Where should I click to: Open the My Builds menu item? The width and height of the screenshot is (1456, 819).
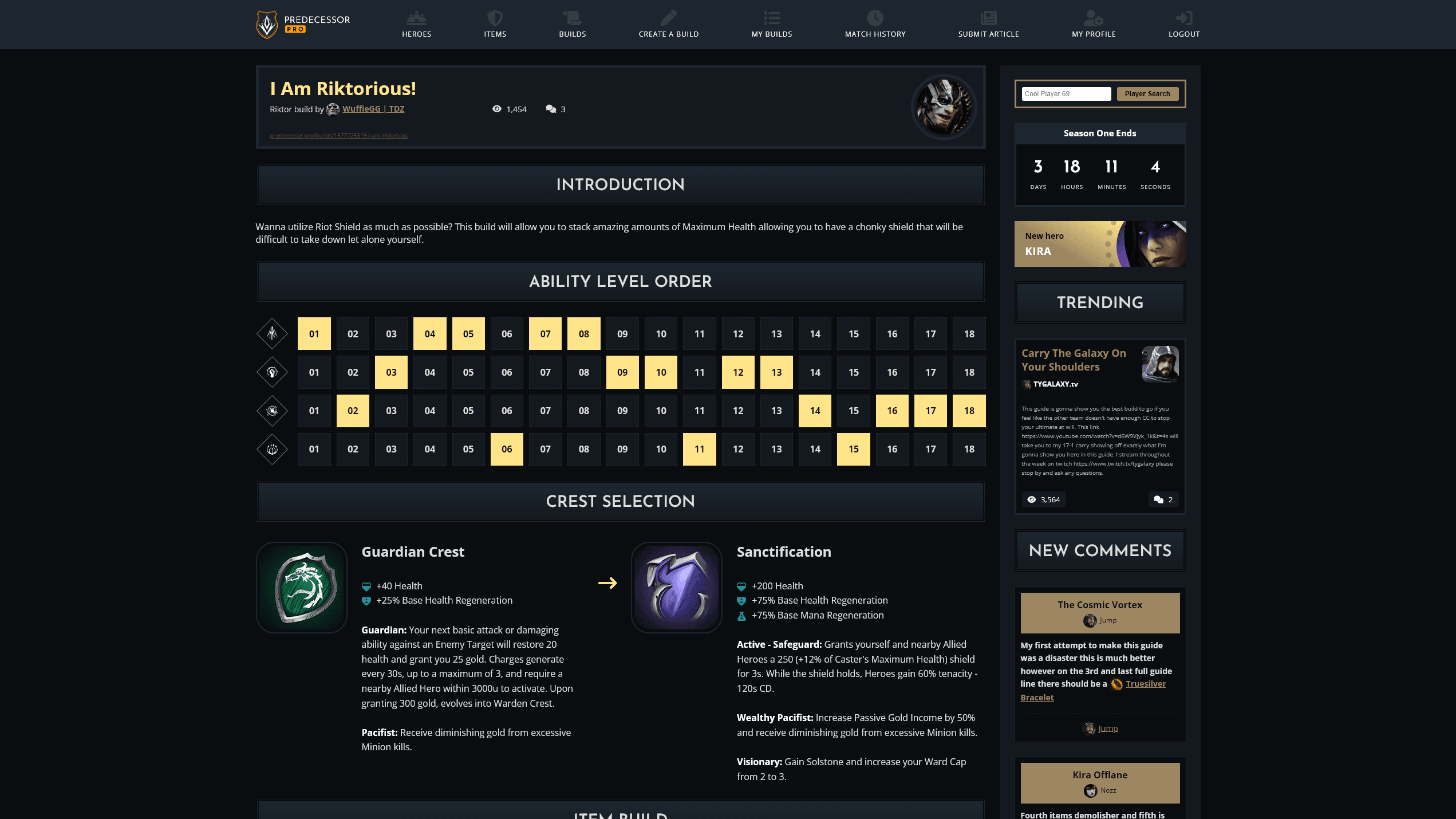(x=771, y=25)
